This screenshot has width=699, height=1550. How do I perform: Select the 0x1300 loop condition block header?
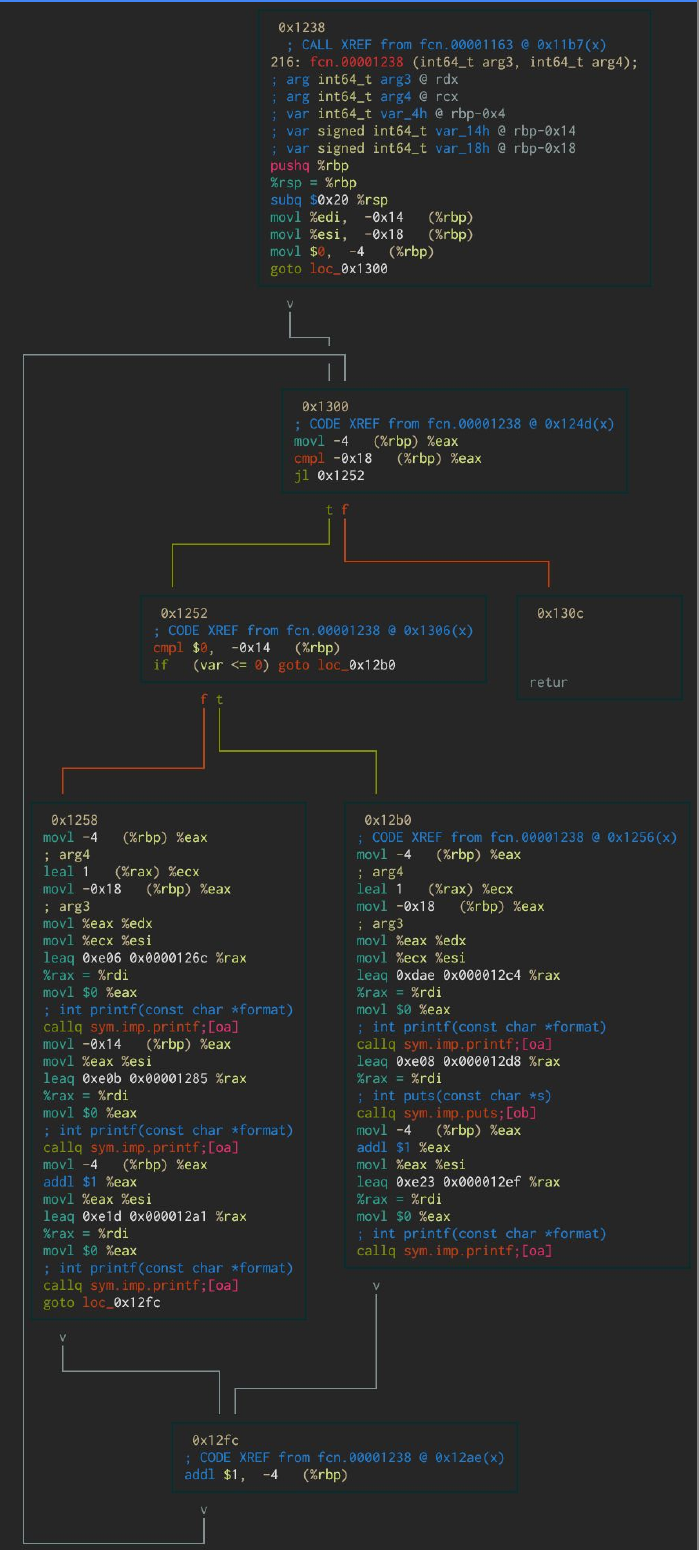[x=325, y=407]
